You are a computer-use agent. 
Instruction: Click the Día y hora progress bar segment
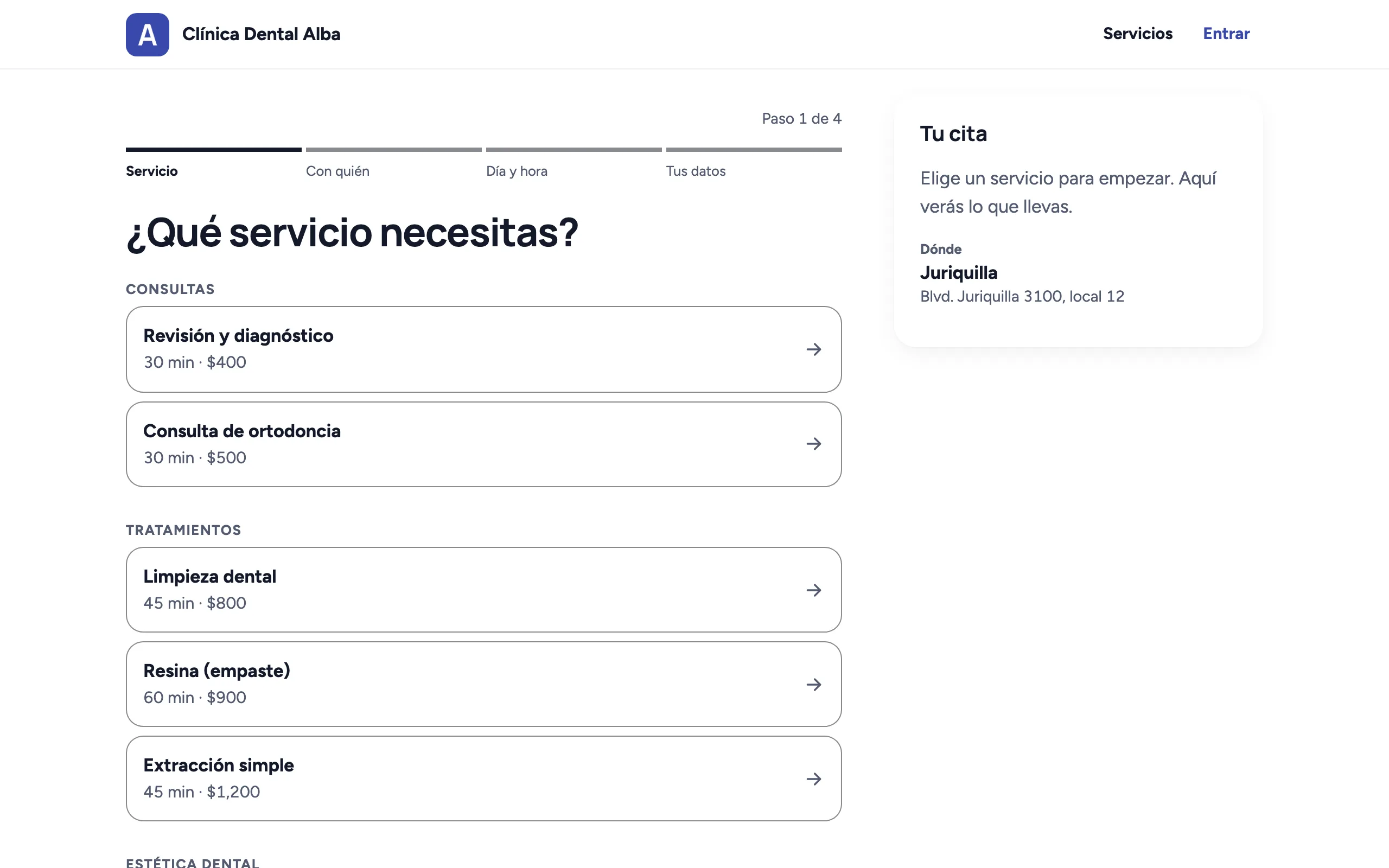(574, 150)
